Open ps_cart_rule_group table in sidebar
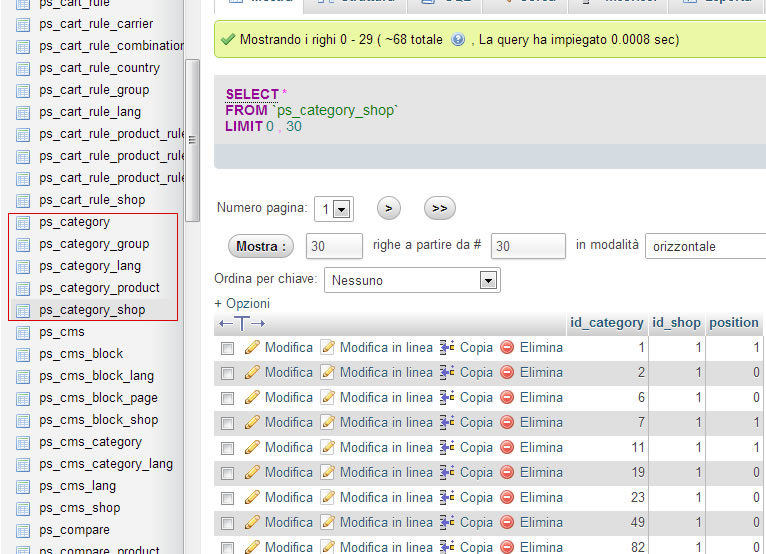 click(x=94, y=90)
